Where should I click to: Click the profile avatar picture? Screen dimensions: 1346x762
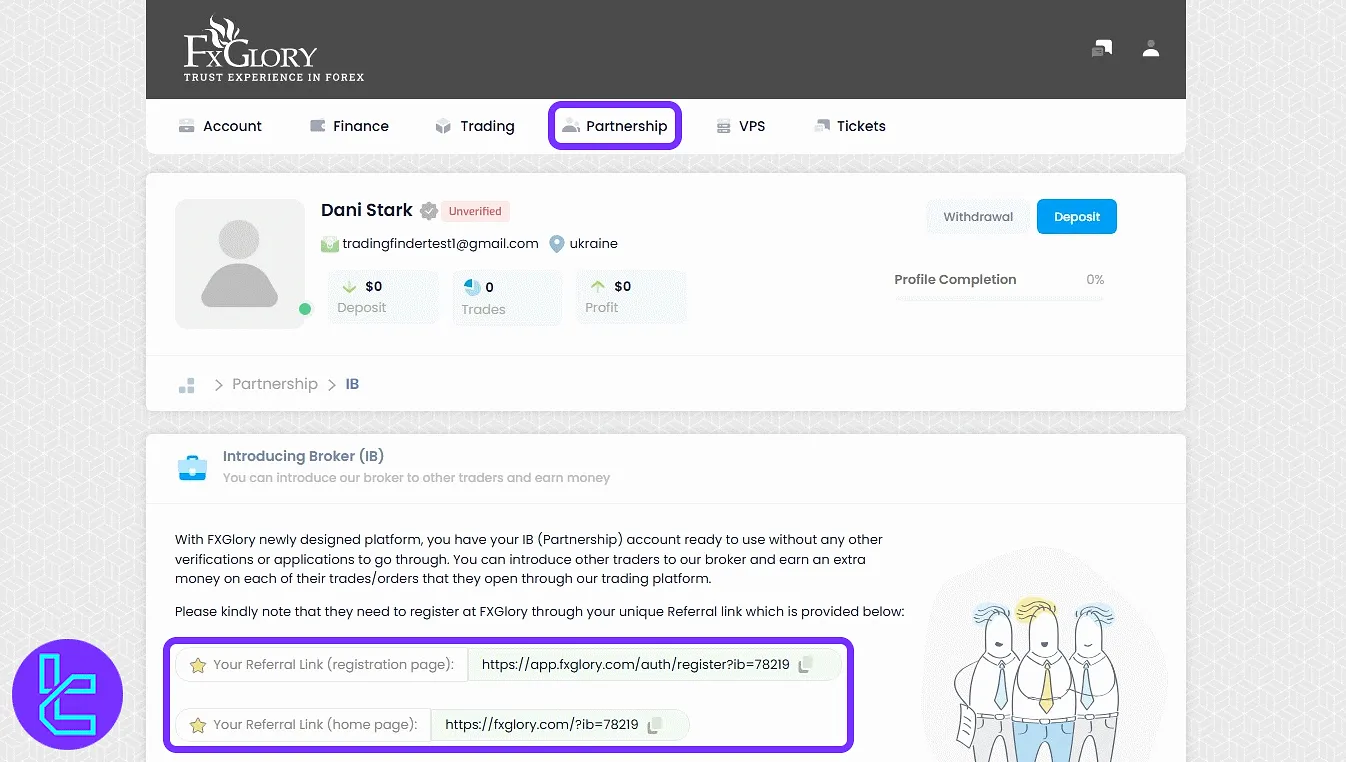tap(240, 264)
